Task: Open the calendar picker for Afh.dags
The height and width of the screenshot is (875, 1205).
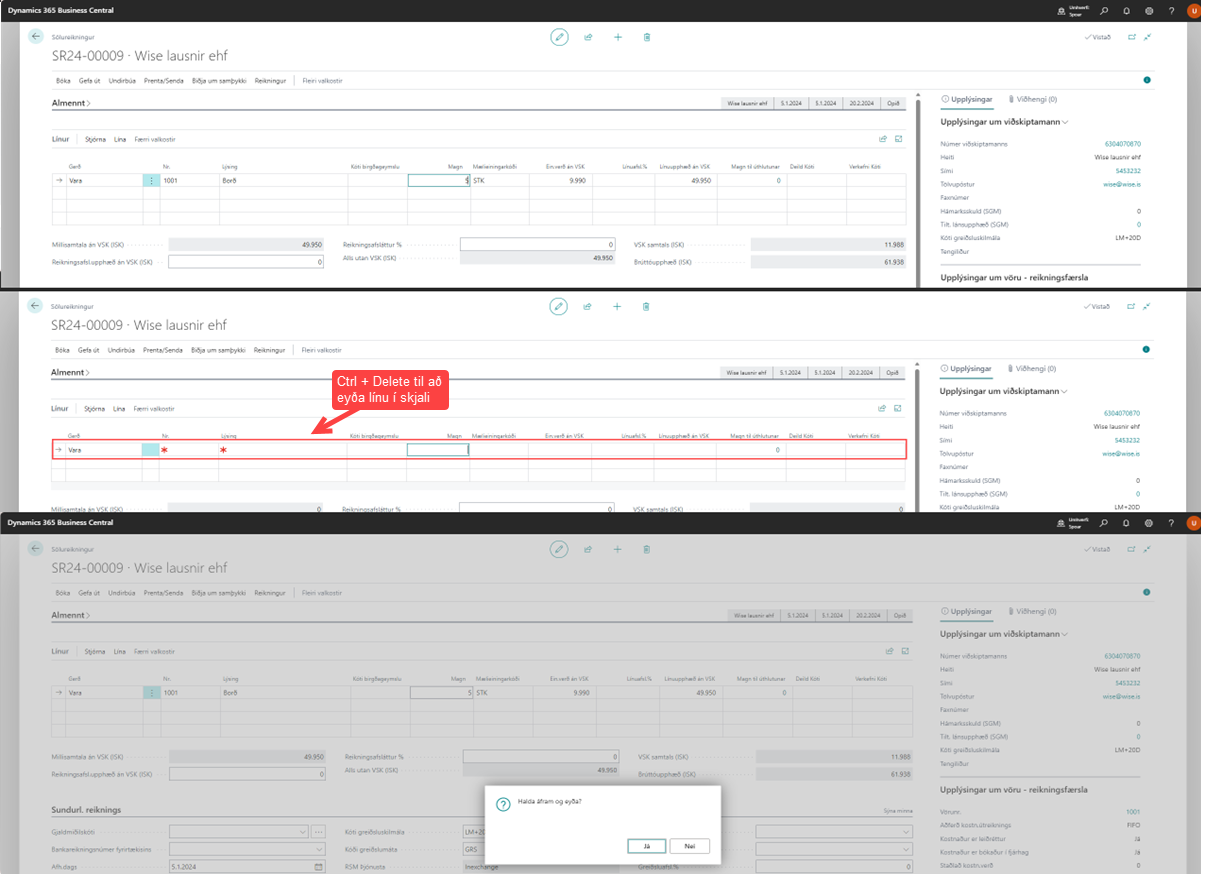Action: (319, 866)
